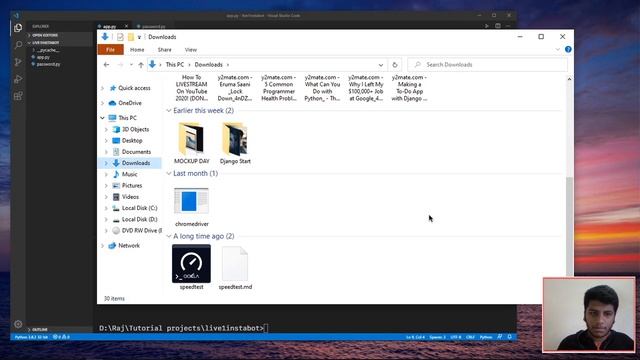Open the recent locations dropdown arrow
Screen dimensions: 640x360
click(x=131, y=64)
